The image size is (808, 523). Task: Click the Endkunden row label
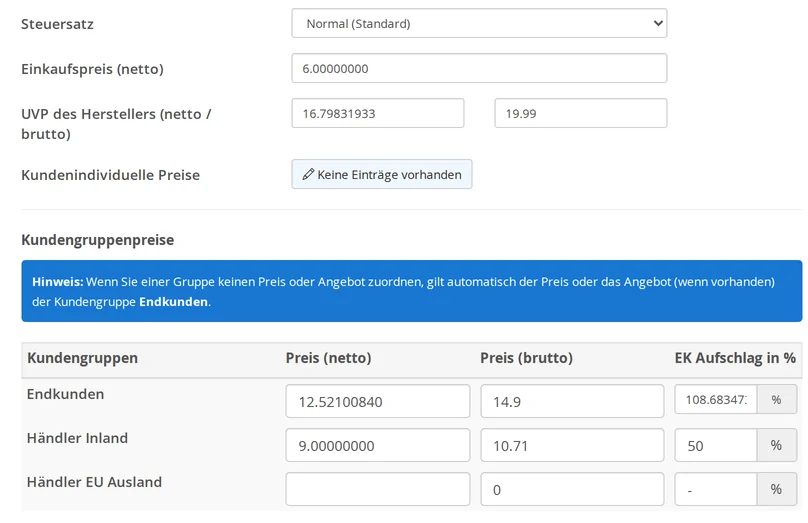(65, 394)
